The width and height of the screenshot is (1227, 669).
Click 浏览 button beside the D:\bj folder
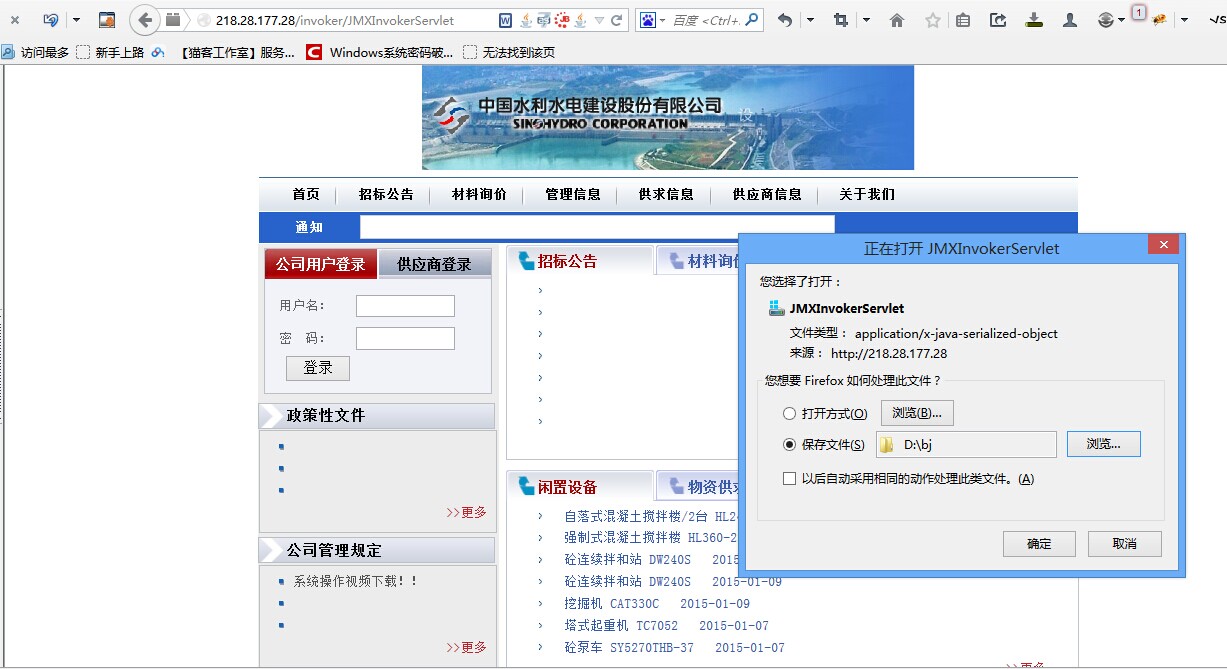coord(1103,444)
